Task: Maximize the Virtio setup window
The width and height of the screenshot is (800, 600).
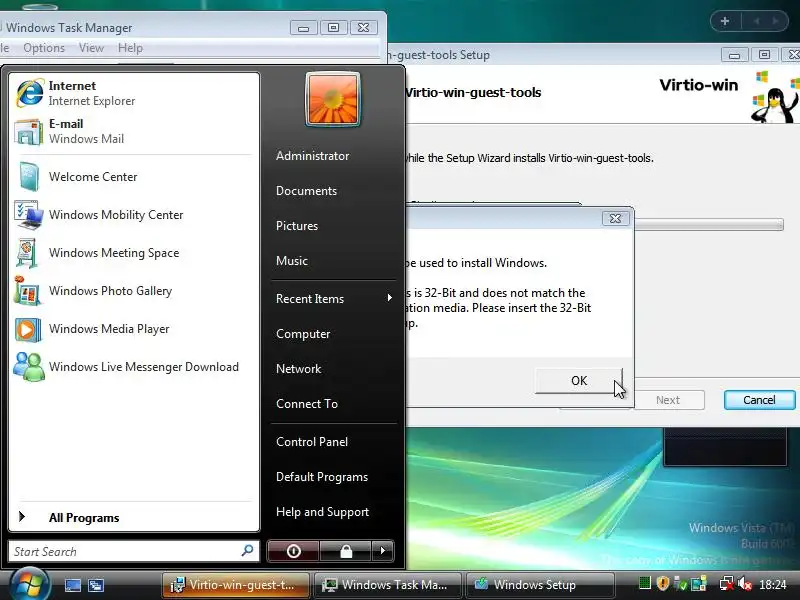Action: [764, 55]
